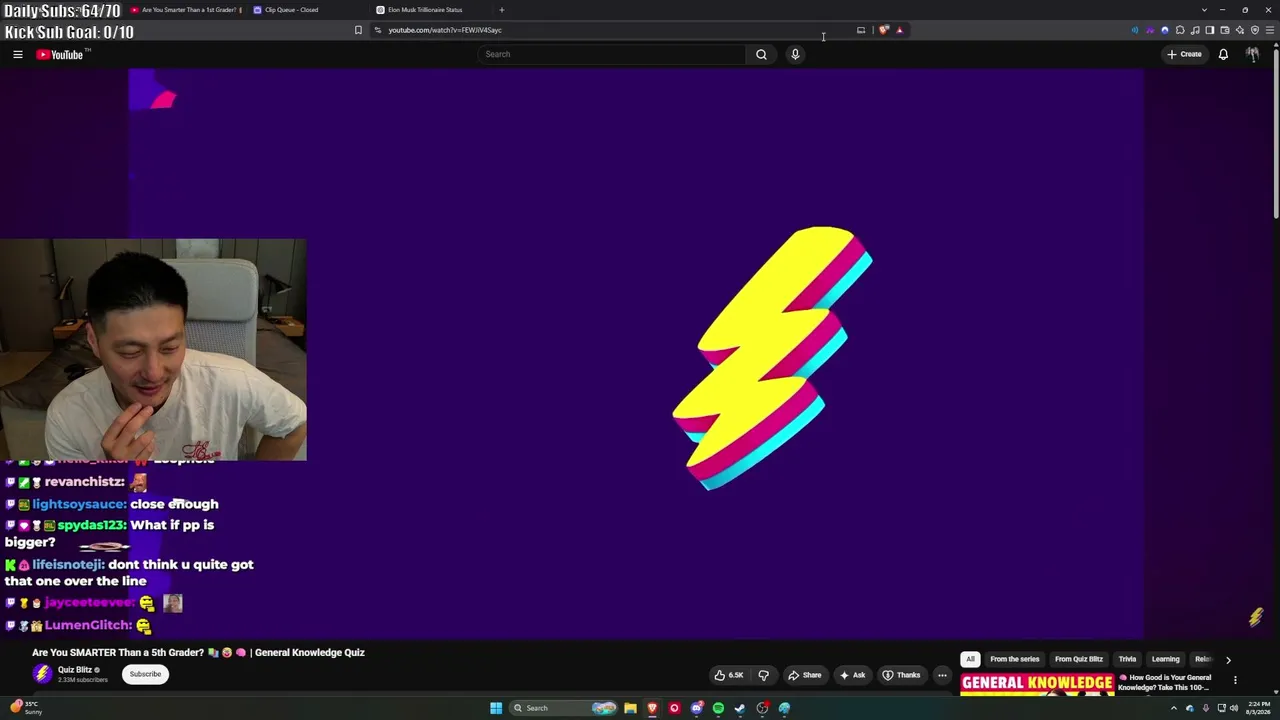The width and height of the screenshot is (1280, 720).
Task: Open a new browser tab
Action: 502,10
